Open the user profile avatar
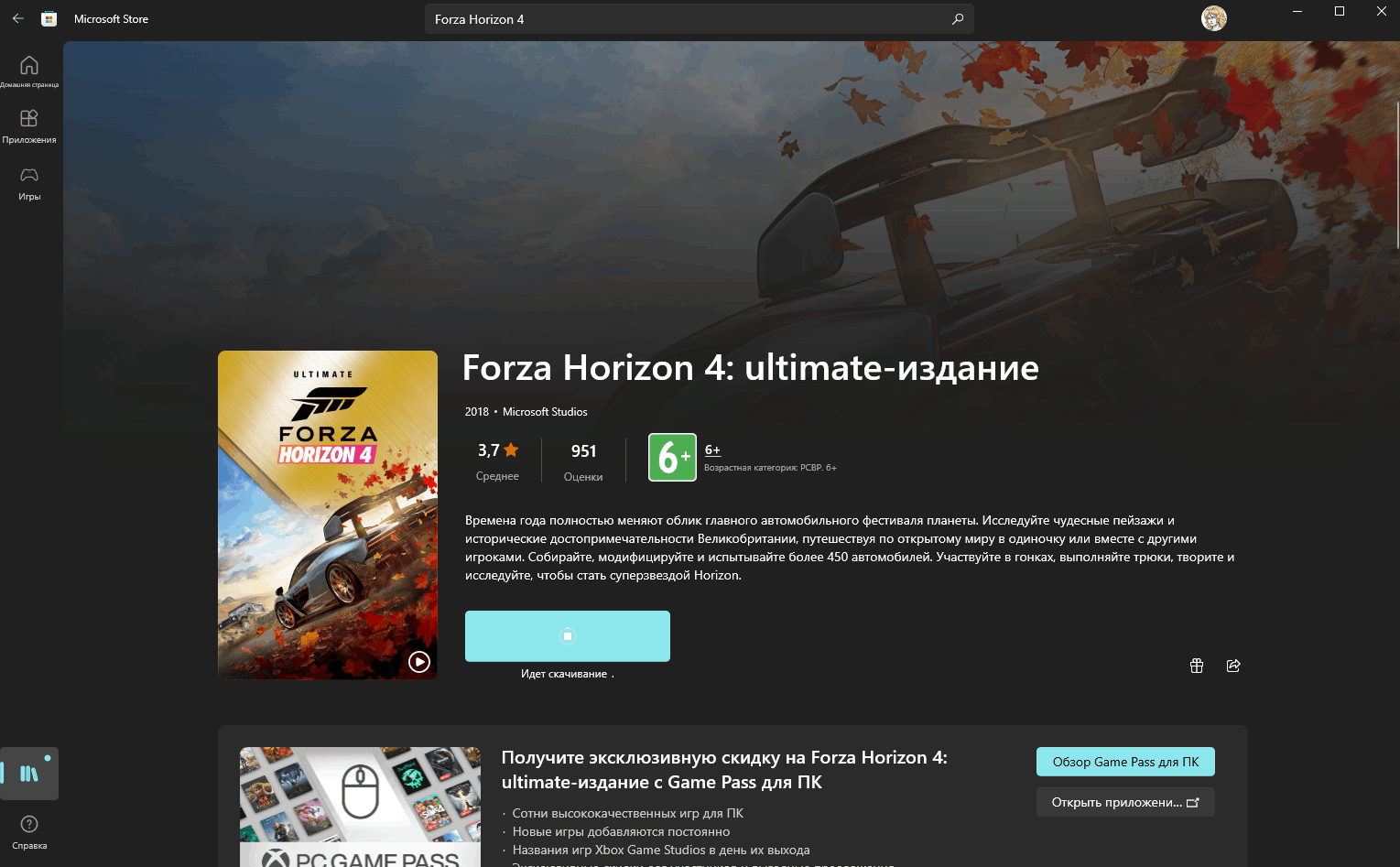The height and width of the screenshot is (867, 1400). click(x=1214, y=18)
